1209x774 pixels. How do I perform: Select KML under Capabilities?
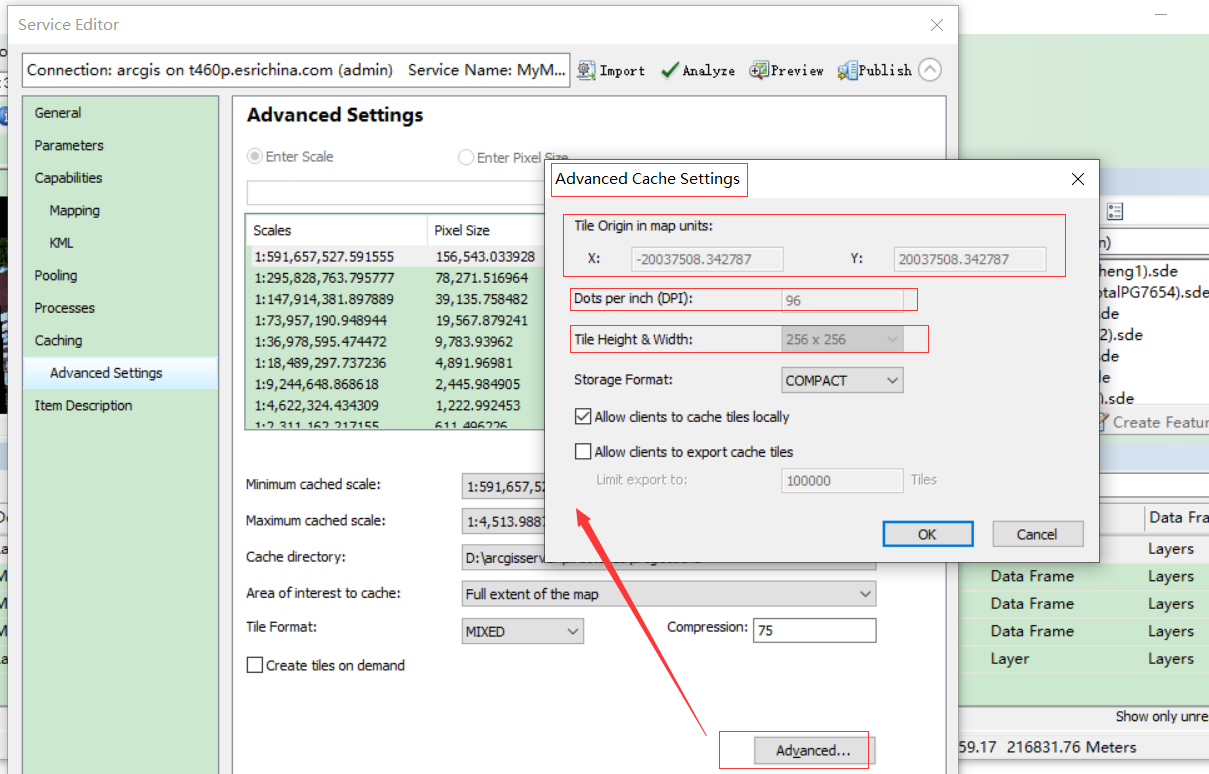pos(62,243)
